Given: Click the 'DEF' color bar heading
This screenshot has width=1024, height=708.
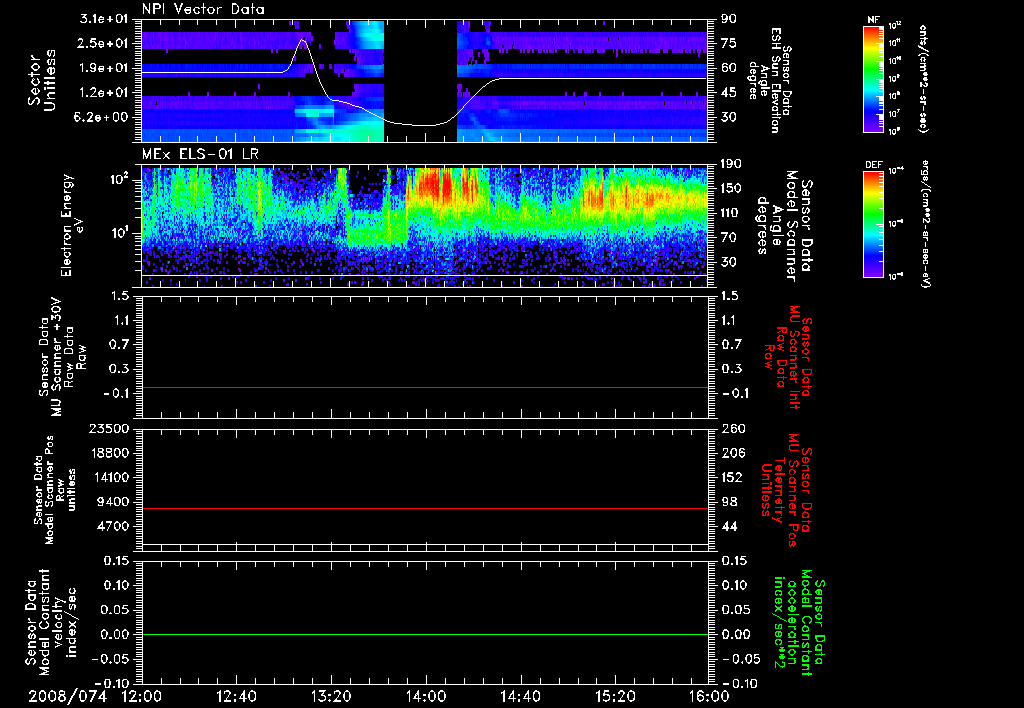Looking at the screenshot, I should pyautogui.click(x=874, y=165).
